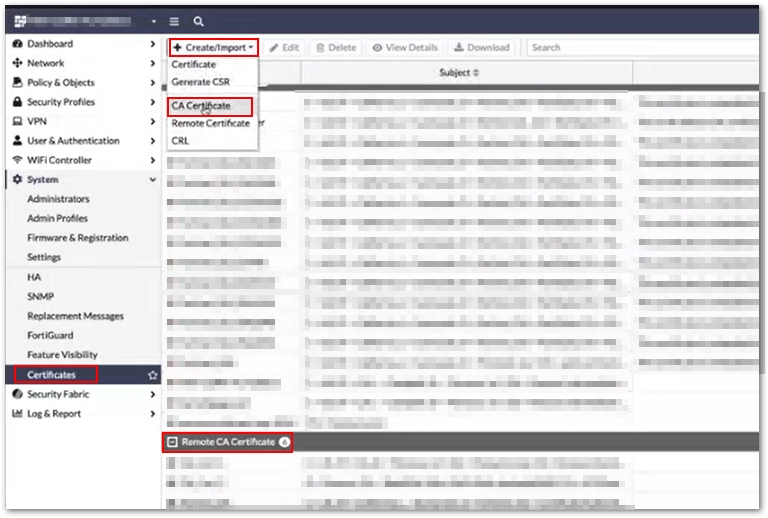Click the Log & Report chart icon
The height and width of the screenshot is (518, 768).
pyautogui.click(x=18, y=414)
